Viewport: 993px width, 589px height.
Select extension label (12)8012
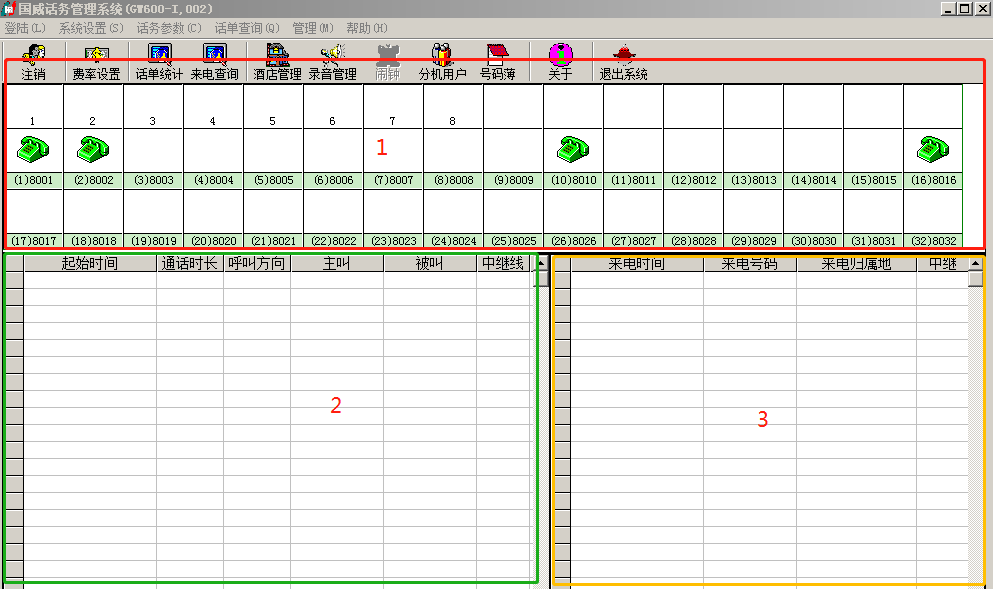(693, 180)
